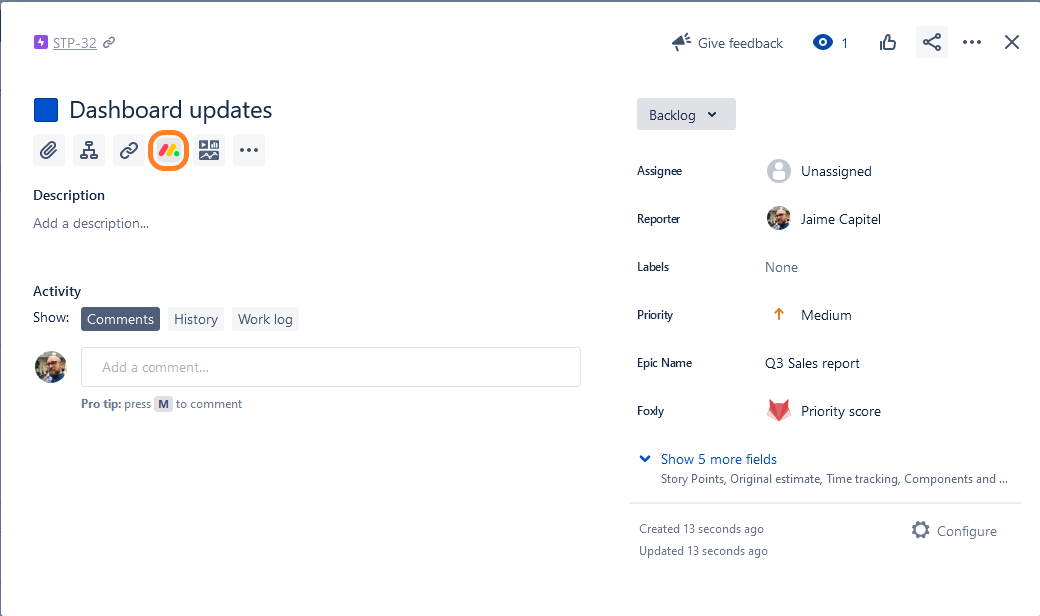This screenshot has width=1040, height=616.
Task: Open the Foxly Priority score
Action: point(840,411)
